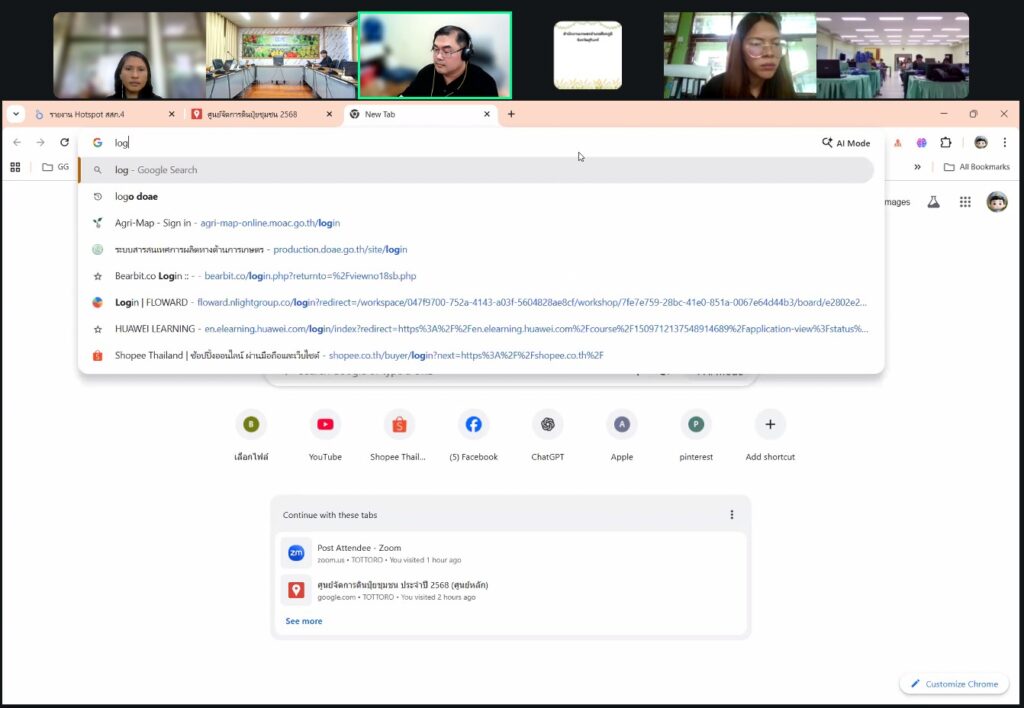Launch the ChatGPT shortcut
Image resolution: width=1024 pixels, height=708 pixels.
547,425
